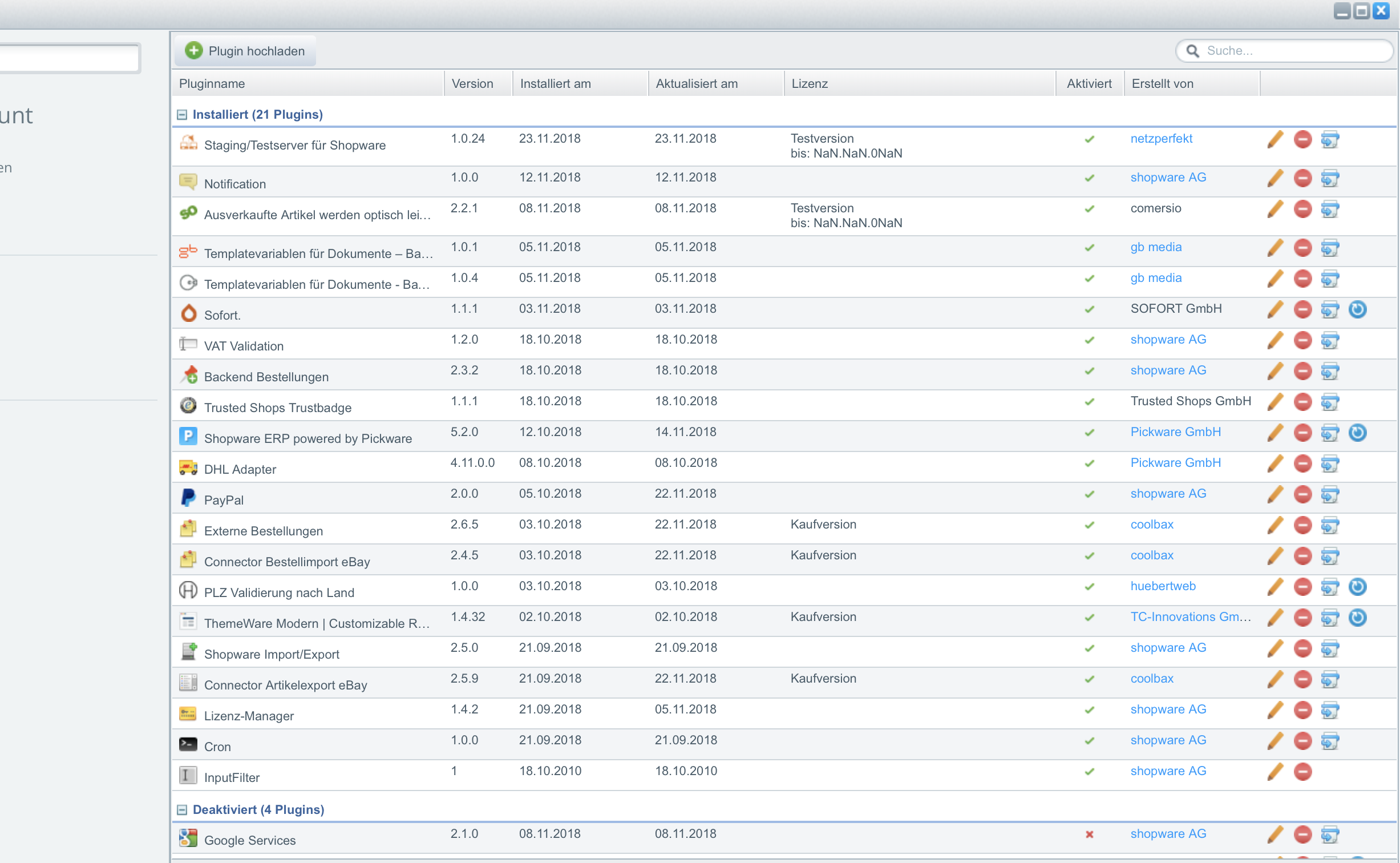Edit the DHL Adapter plugin with pencil
1400x863 pixels.
tap(1275, 463)
